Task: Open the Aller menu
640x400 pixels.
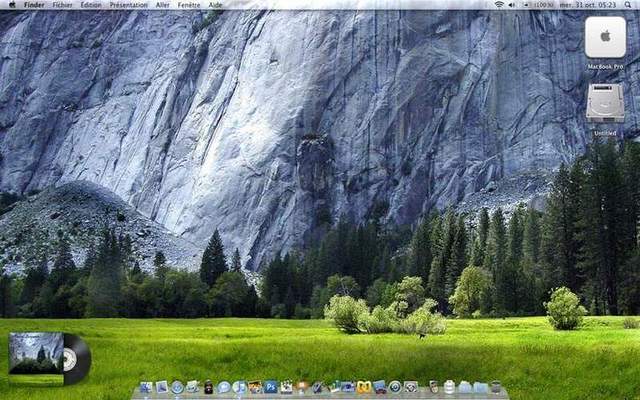Action: [x=162, y=5]
